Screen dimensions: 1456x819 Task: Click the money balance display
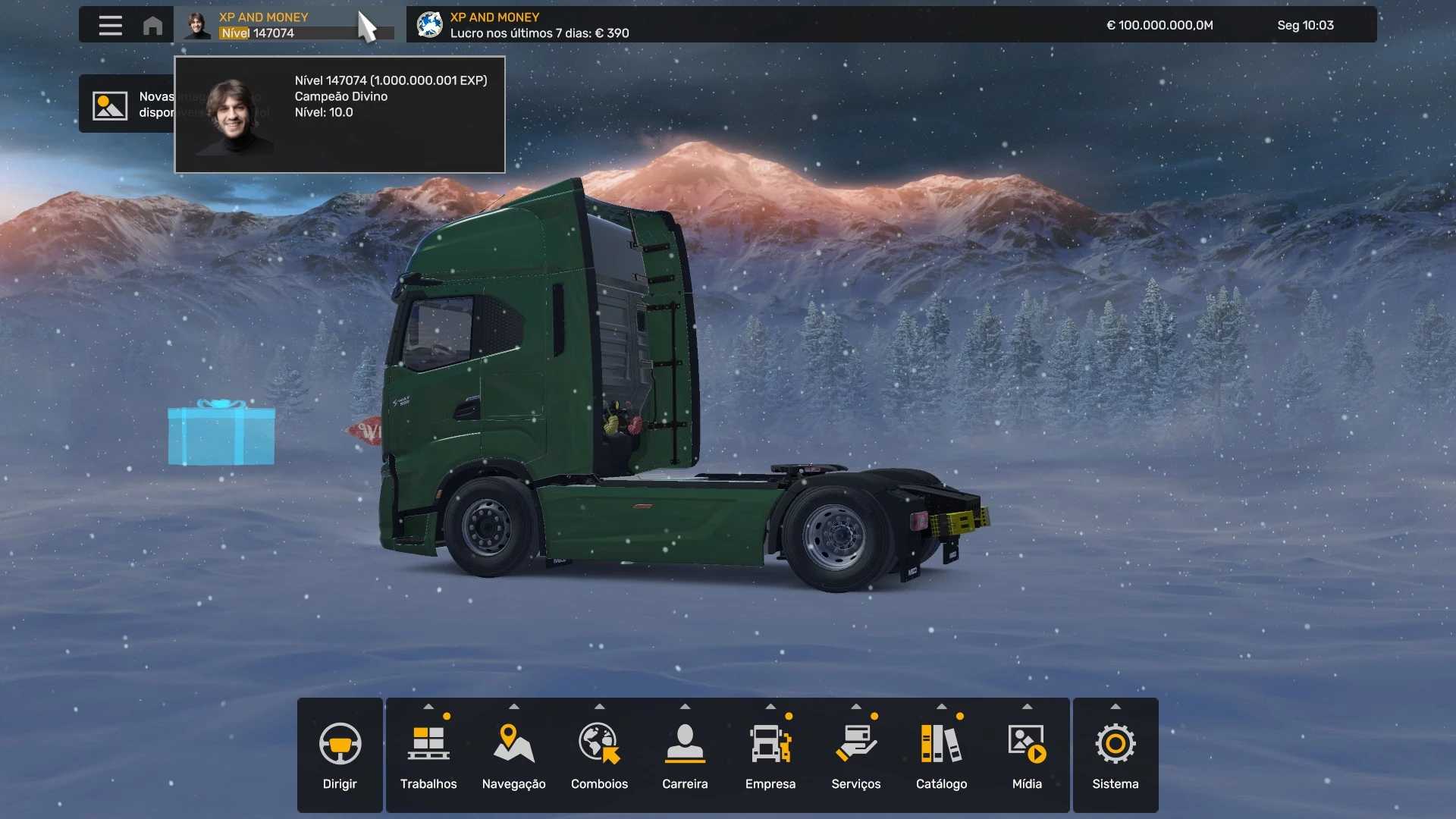coord(1159,25)
